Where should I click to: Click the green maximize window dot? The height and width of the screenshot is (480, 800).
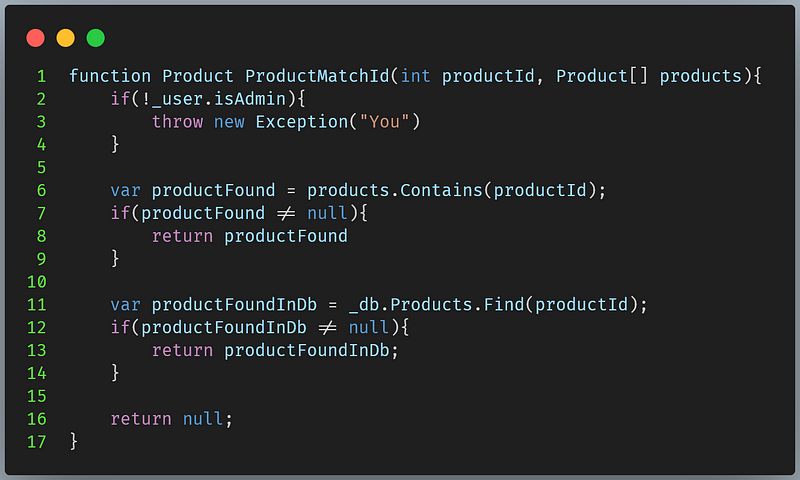pos(95,38)
